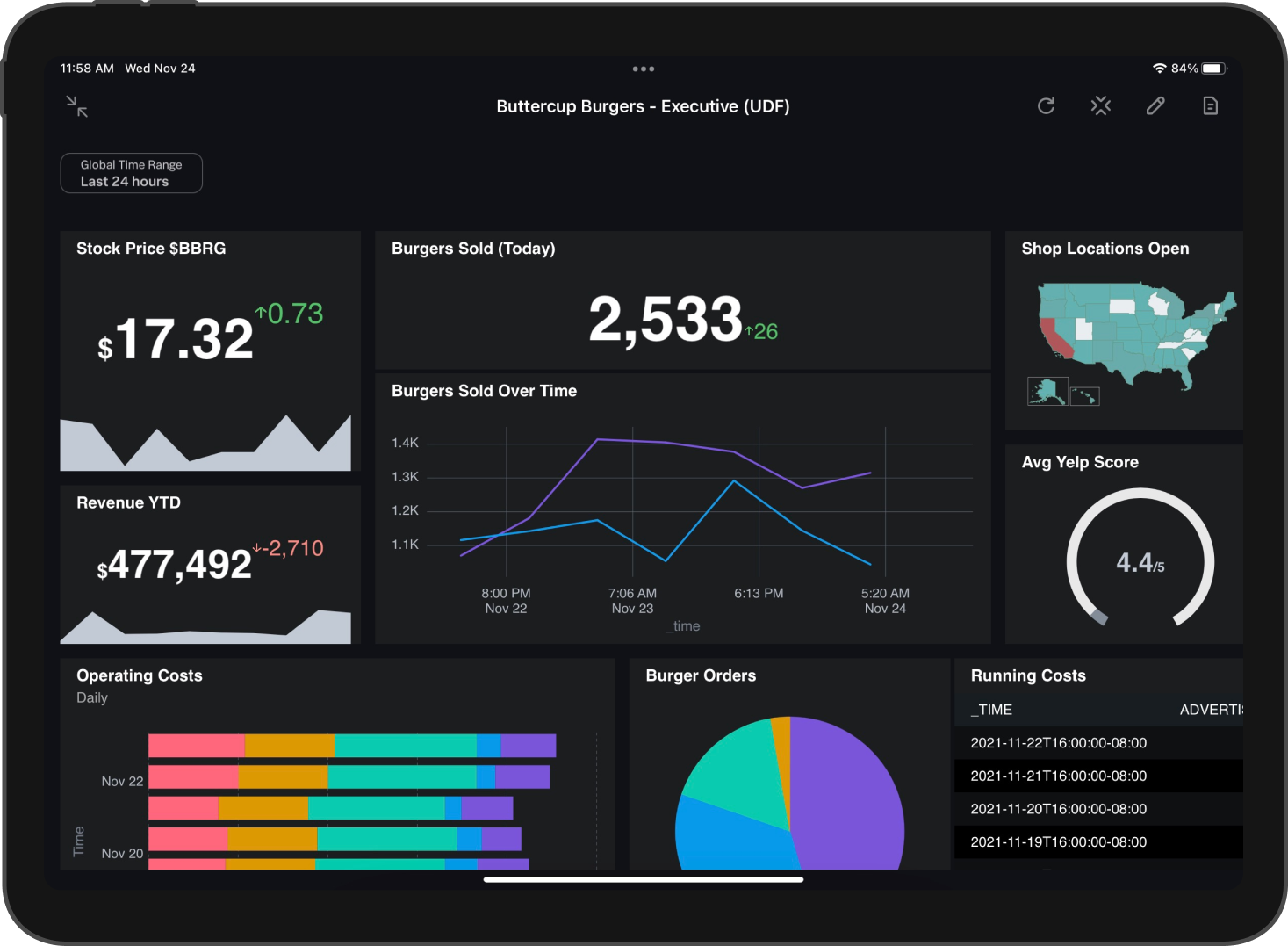Select row 2021-11-21T16:00:00-08:00
1288x946 pixels.
point(1098,776)
